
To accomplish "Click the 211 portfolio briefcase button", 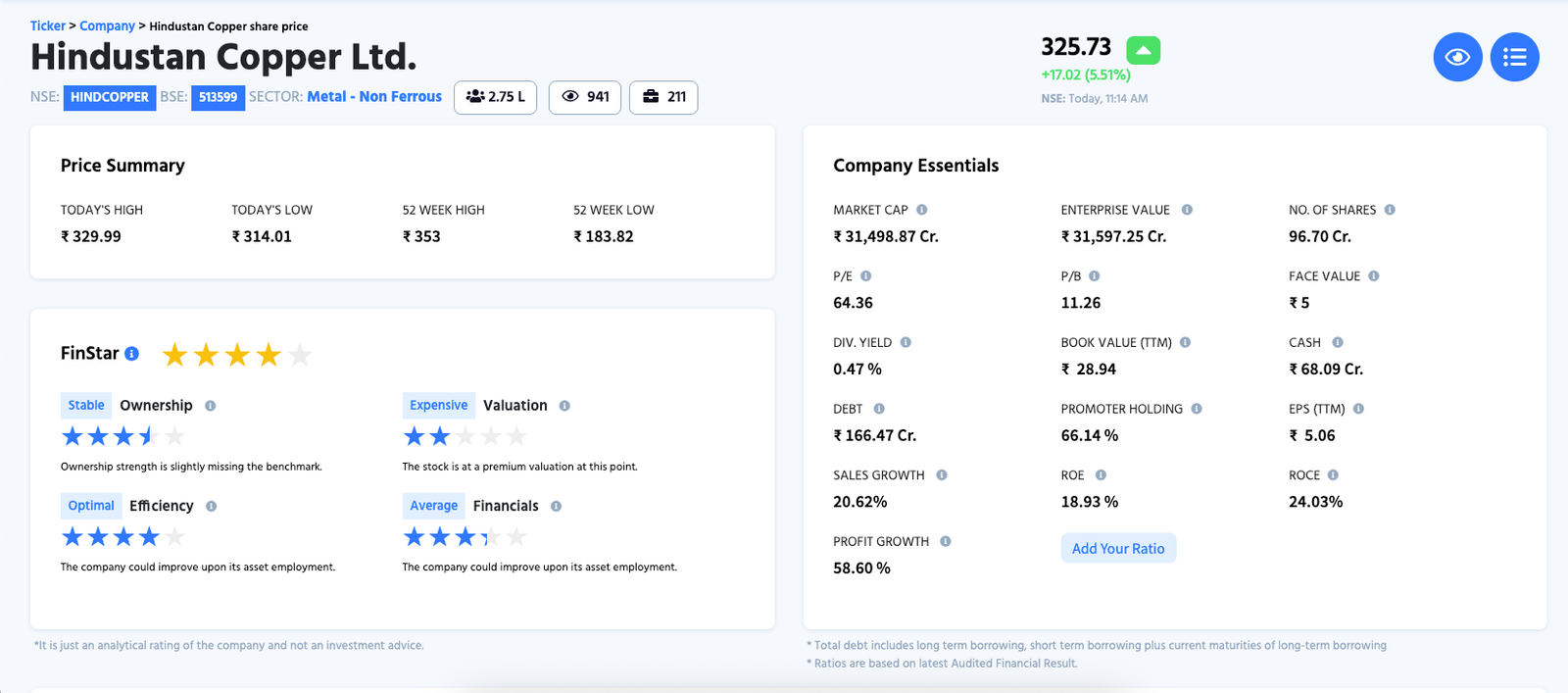I will 663,97.
